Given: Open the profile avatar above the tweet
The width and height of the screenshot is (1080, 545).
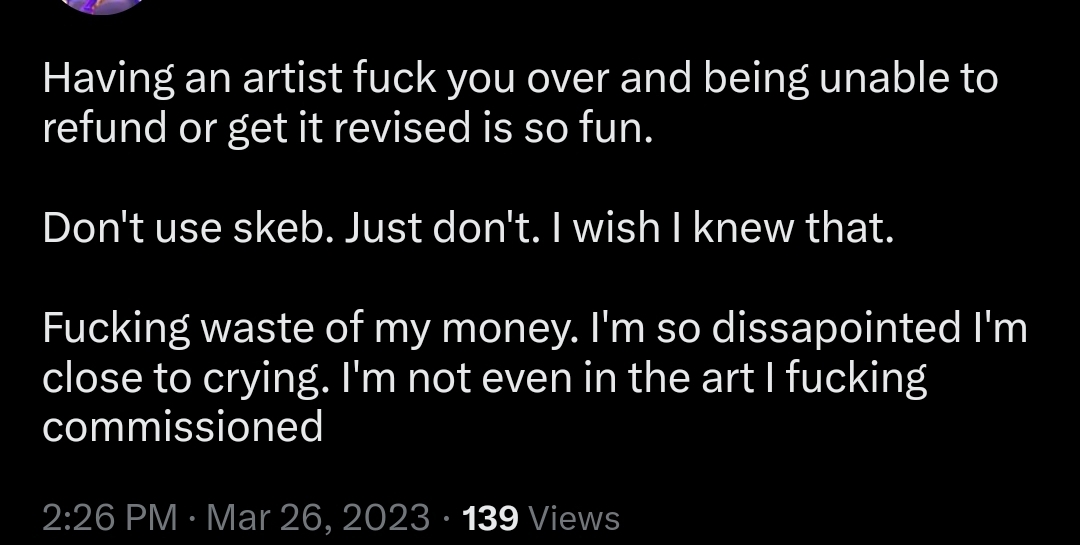Looking at the screenshot, I should click(x=103, y=6).
